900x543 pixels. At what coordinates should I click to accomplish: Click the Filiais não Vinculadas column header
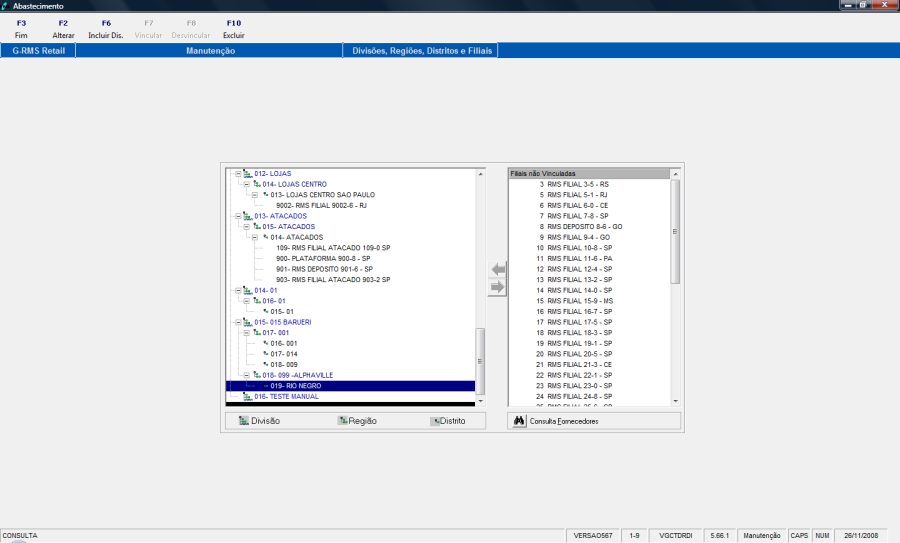click(x=589, y=173)
